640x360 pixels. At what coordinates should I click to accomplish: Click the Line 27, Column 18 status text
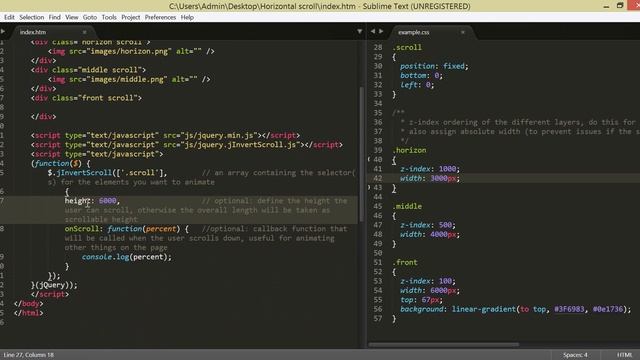coord(29,355)
